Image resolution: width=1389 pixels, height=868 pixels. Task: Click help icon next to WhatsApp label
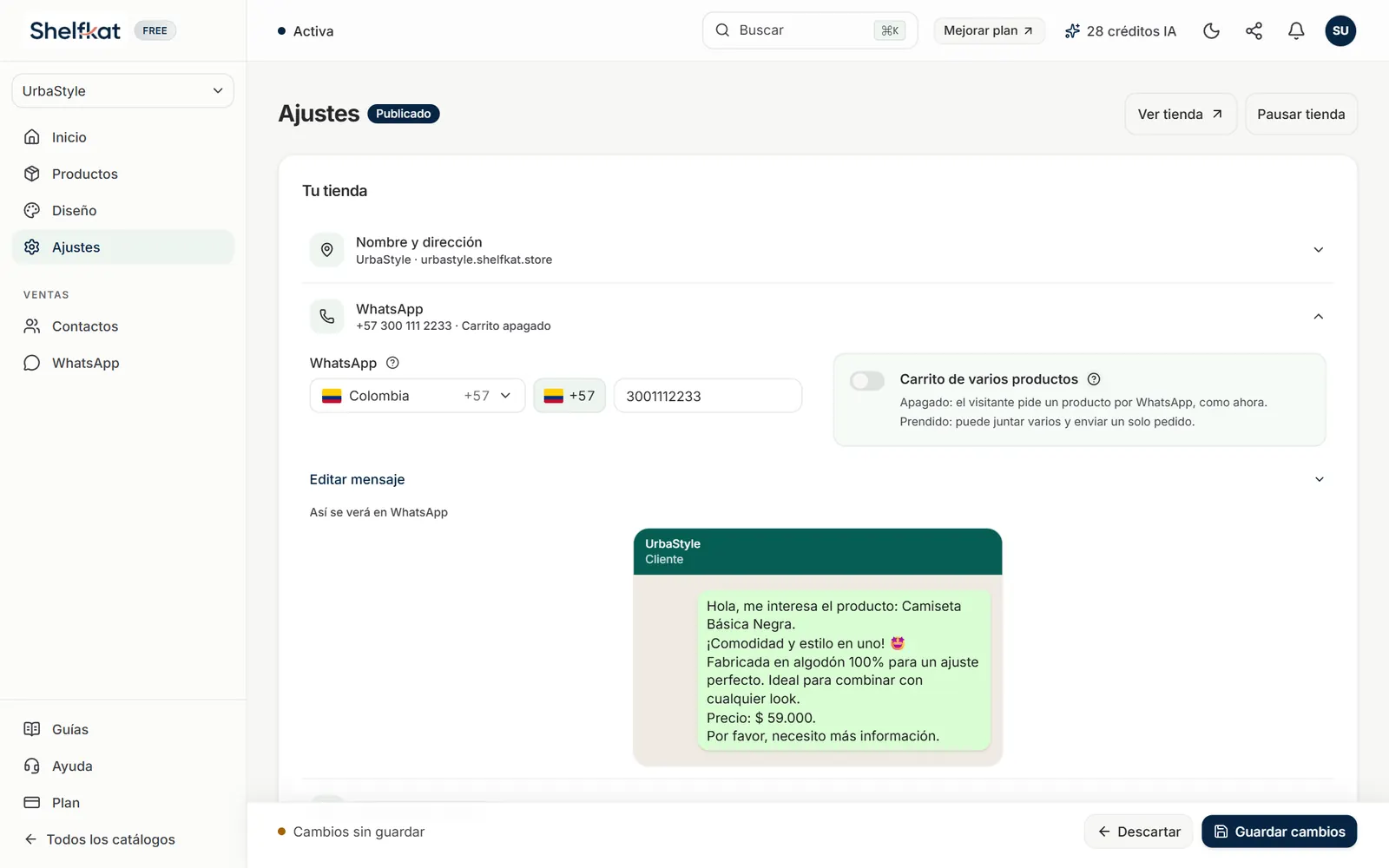point(392,363)
